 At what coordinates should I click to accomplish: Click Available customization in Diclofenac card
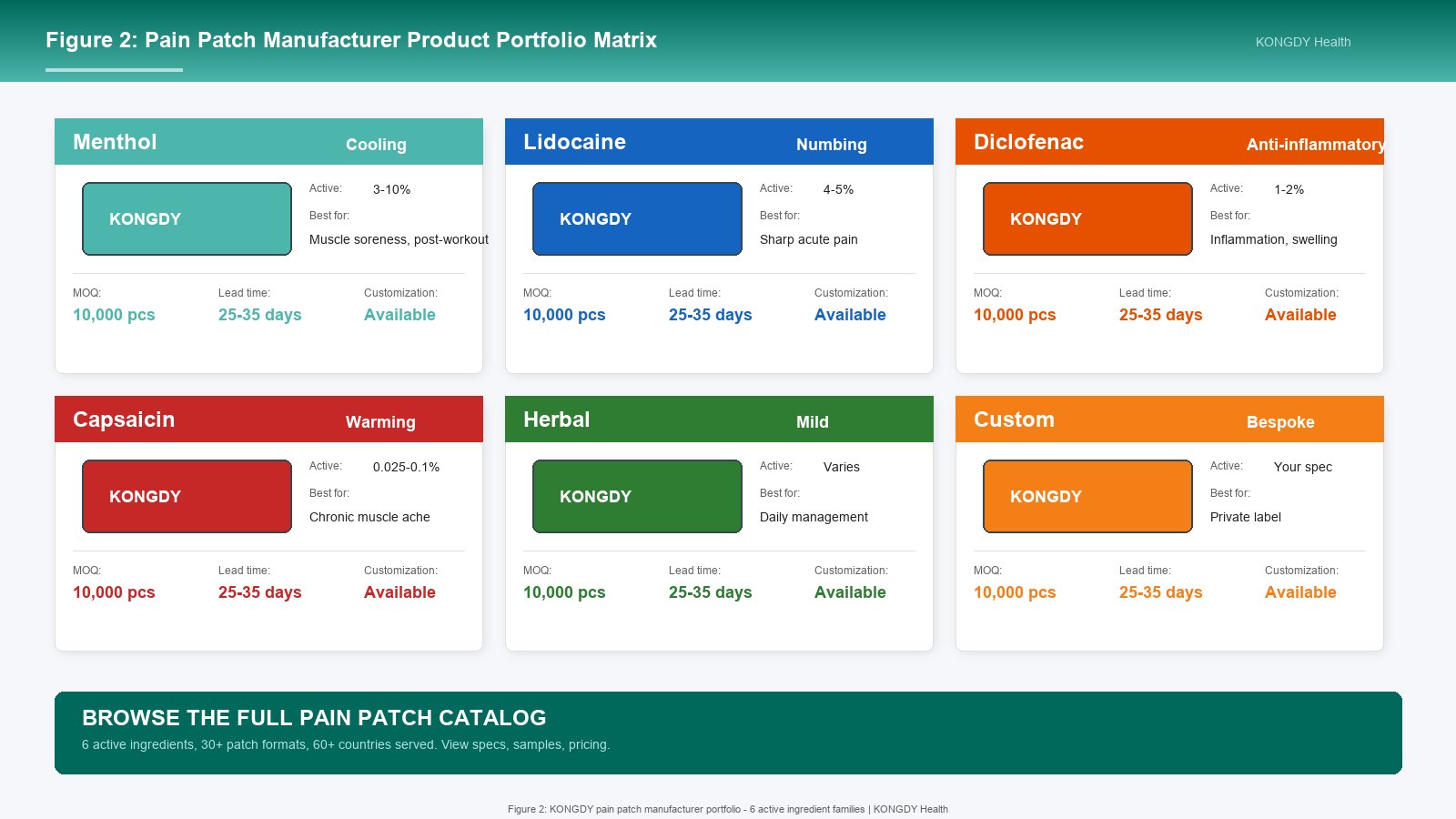click(1300, 315)
